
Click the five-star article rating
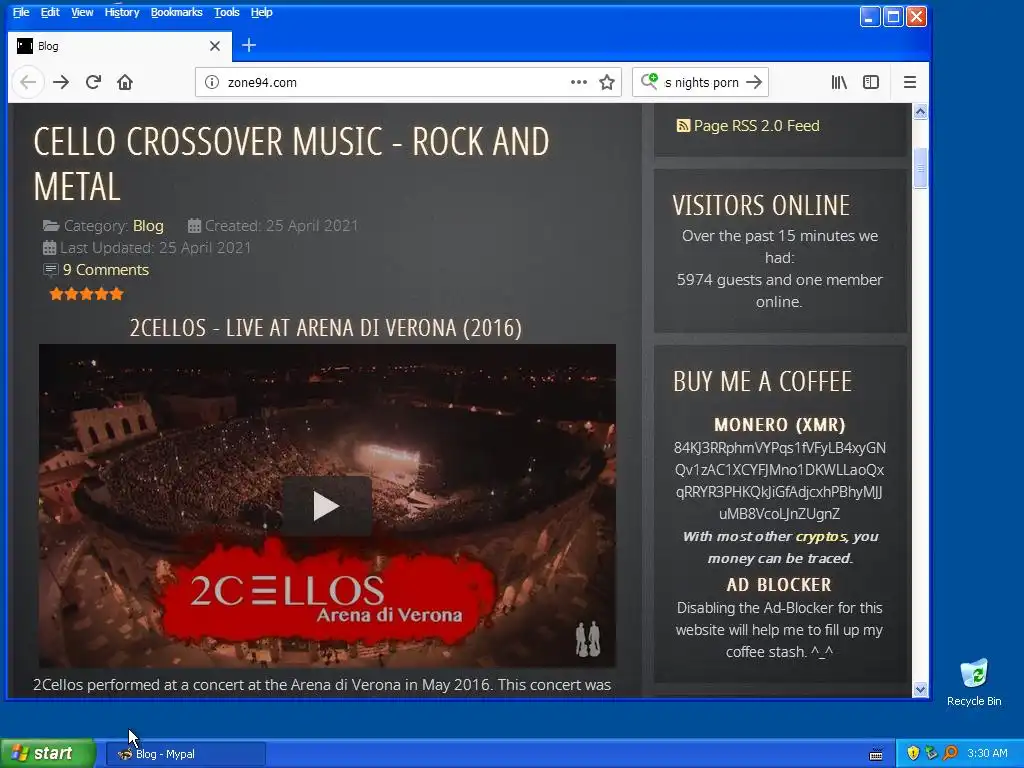[x=86, y=294]
